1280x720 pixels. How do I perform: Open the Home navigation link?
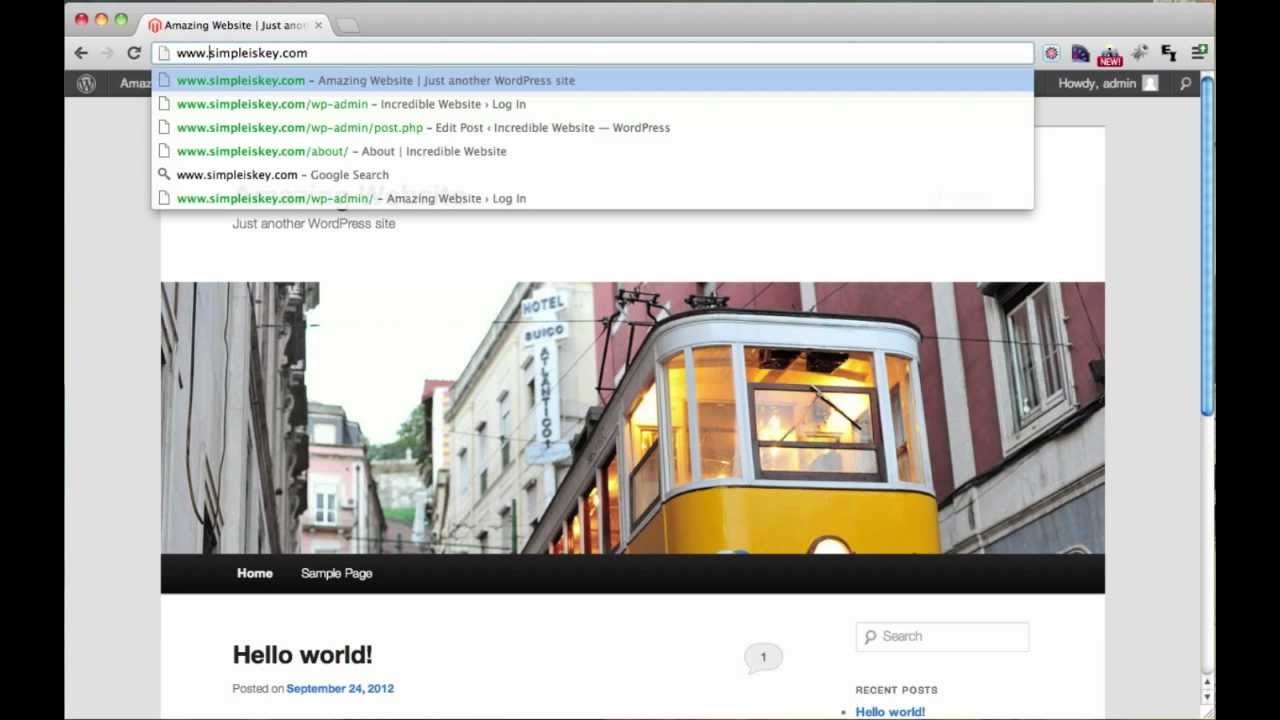pos(255,573)
